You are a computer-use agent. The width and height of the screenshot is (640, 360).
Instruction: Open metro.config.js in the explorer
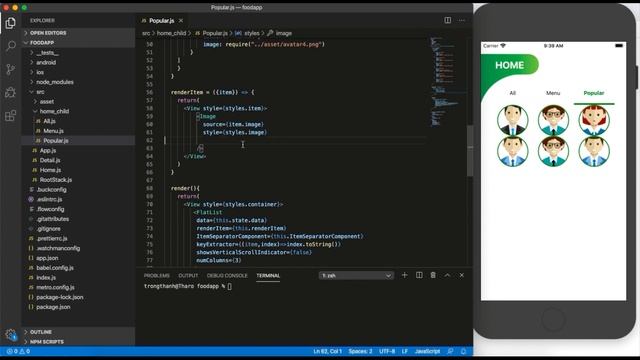pos(78,287)
